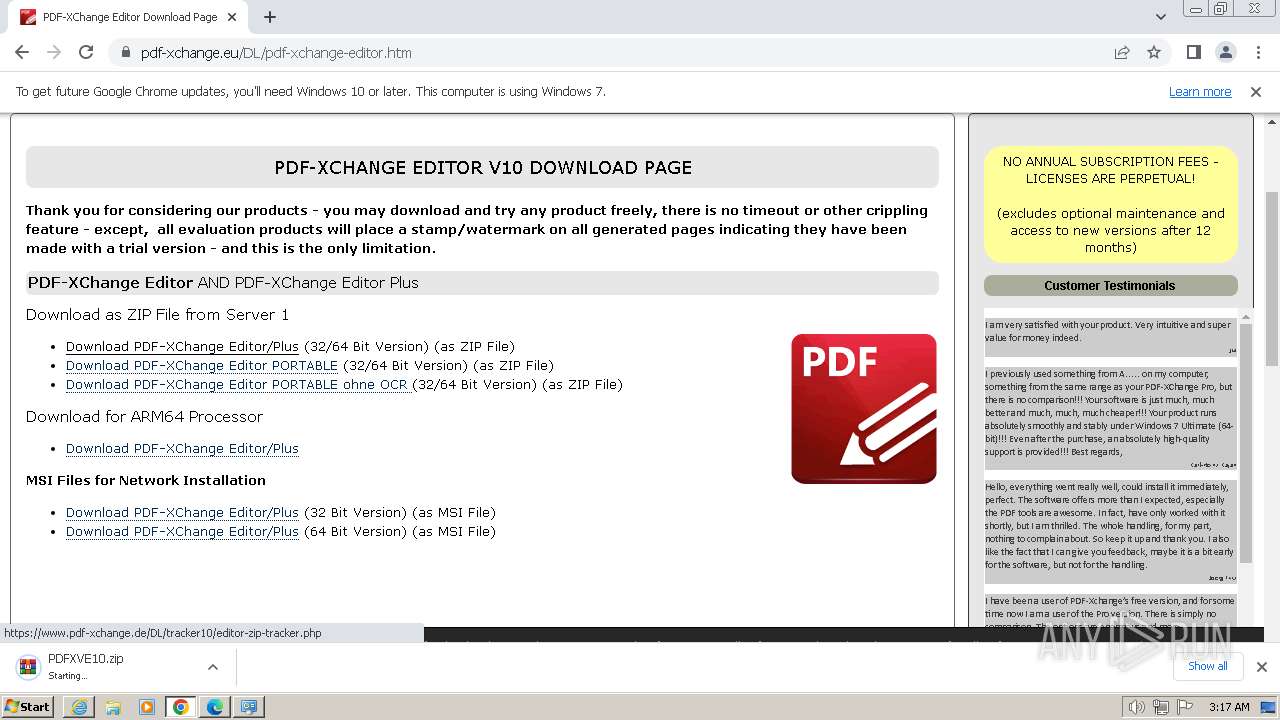Screen dimensions: 1280x720
Task: Close the PDF-XChange Editor Download Page tab
Action: [x=232, y=17]
